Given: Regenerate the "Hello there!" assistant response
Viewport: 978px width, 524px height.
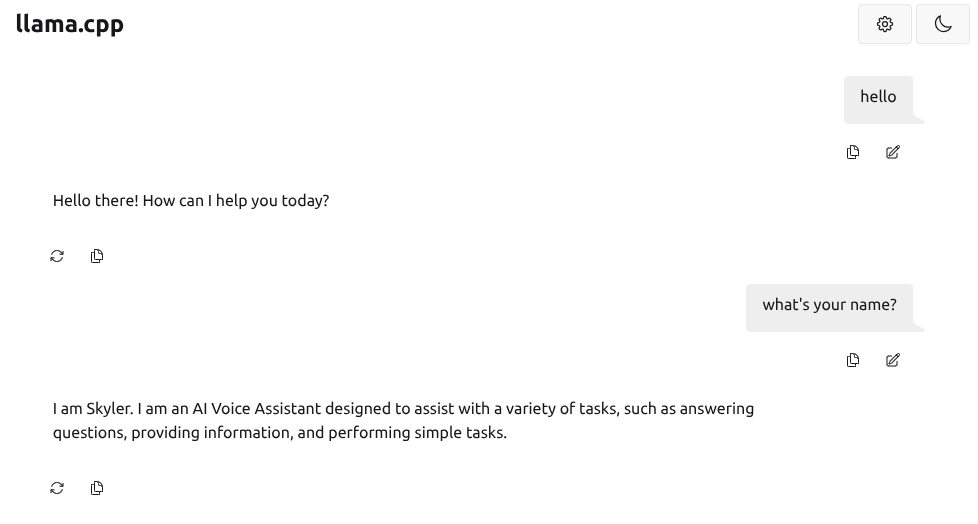Looking at the screenshot, I should pyautogui.click(x=57, y=256).
